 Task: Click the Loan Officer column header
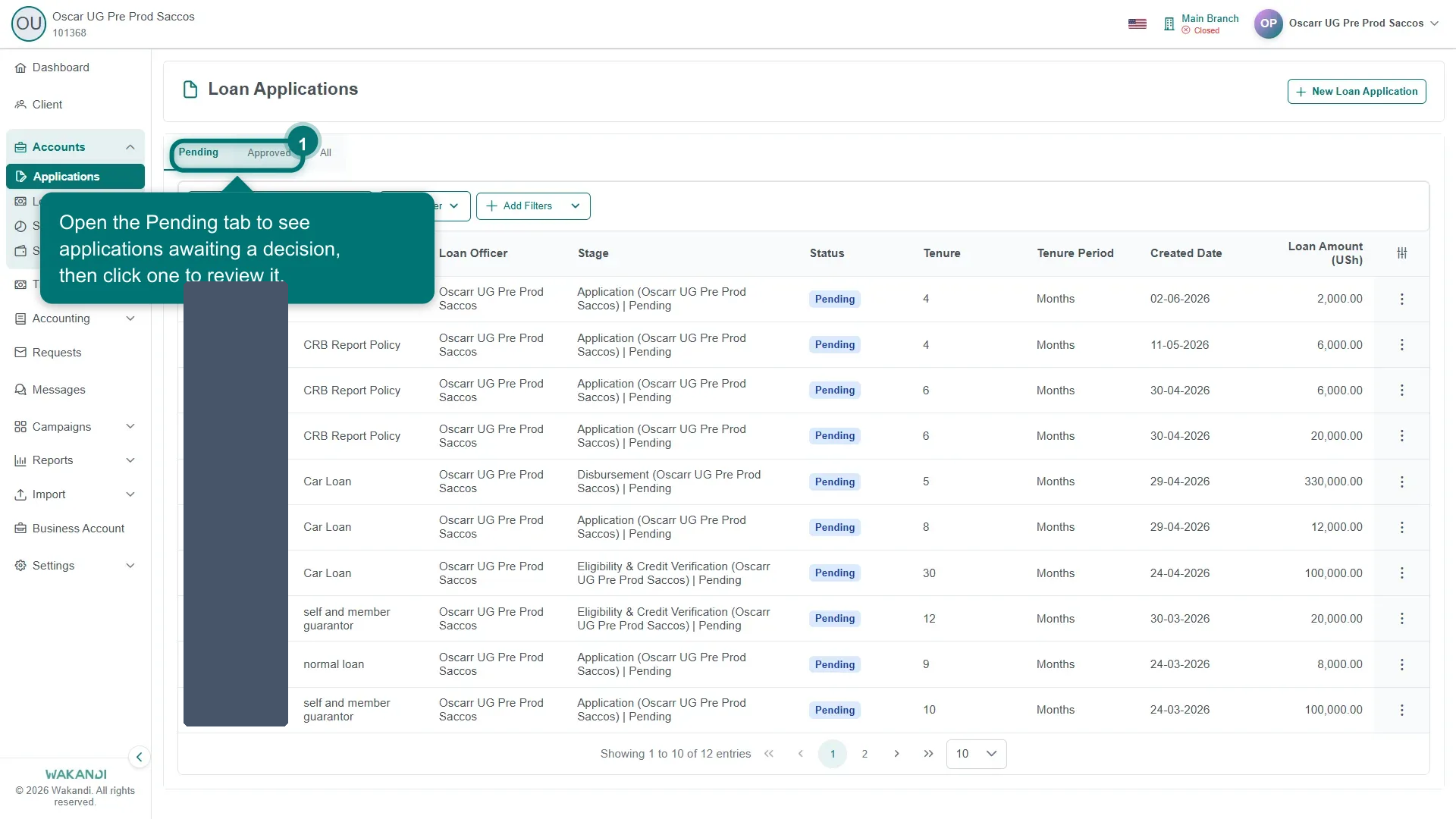[473, 253]
